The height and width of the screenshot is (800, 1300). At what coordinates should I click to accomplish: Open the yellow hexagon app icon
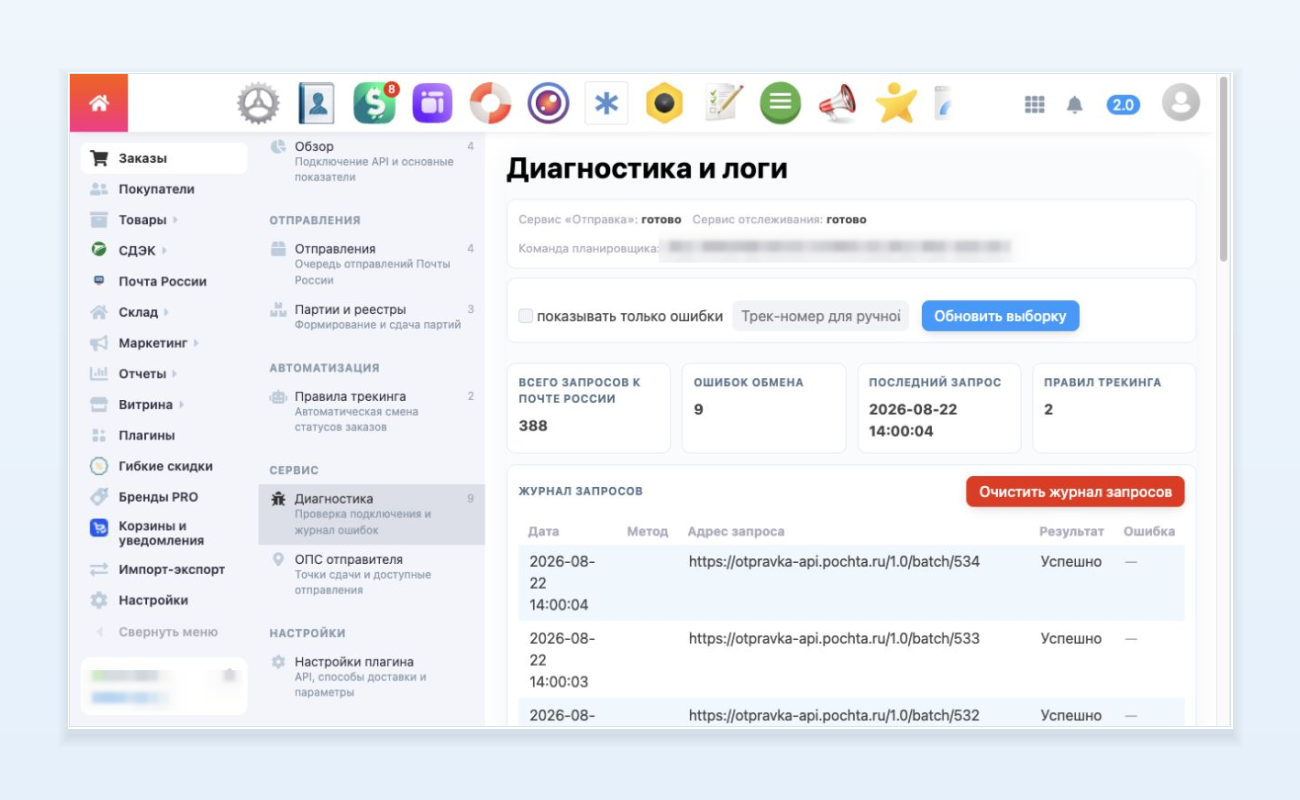click(664, 103)
